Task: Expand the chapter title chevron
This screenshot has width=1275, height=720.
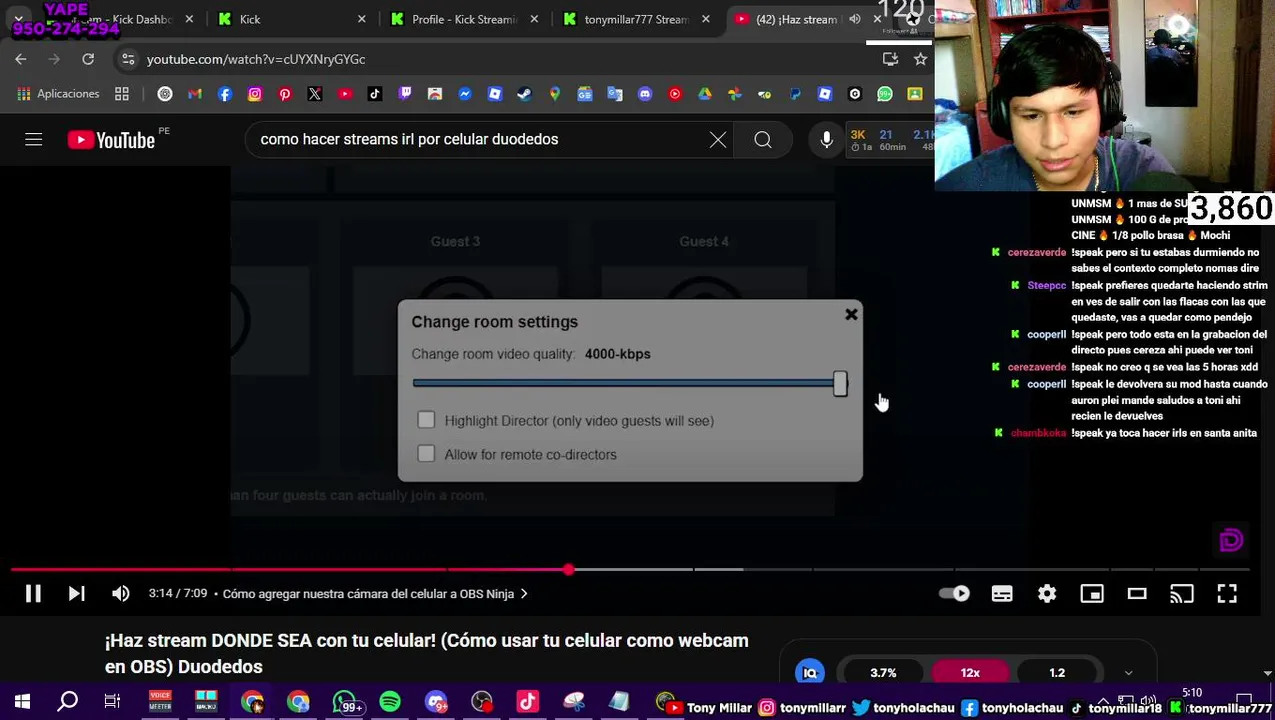Action: pos(524,594)
